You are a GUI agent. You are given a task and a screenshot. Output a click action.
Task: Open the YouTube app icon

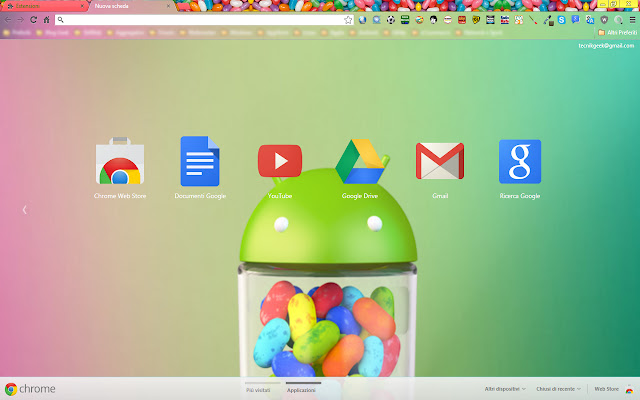point(280,161)
